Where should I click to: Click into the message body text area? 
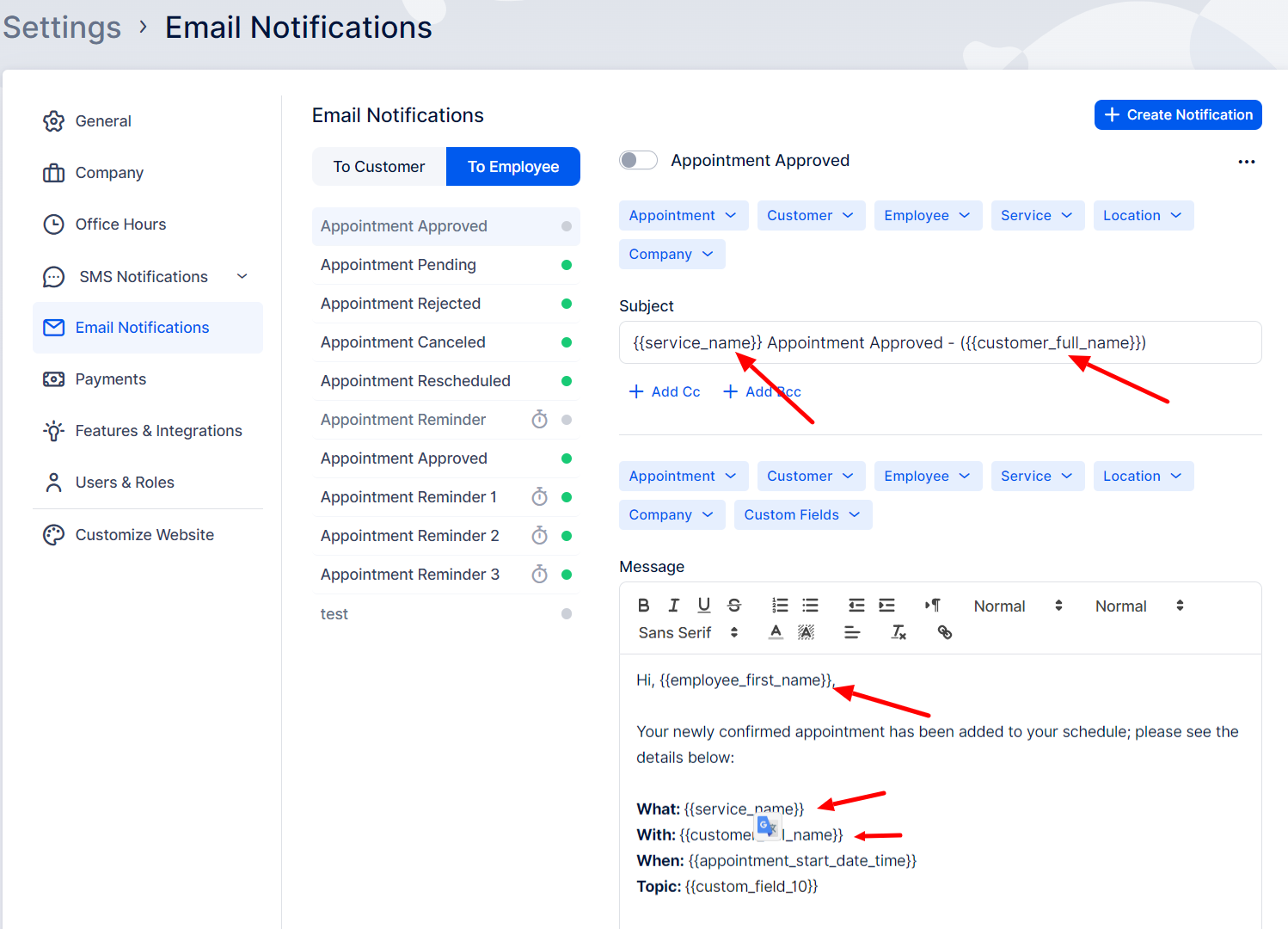941,791
